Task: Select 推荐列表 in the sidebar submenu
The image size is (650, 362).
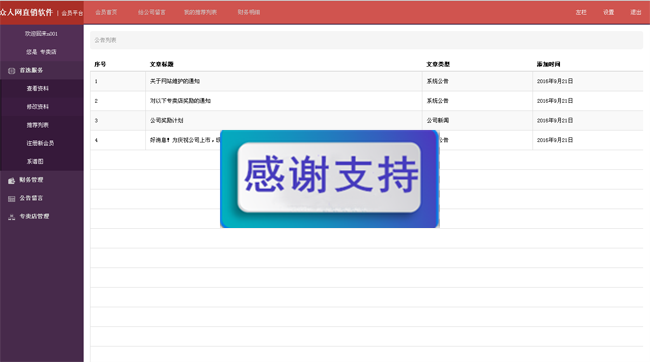Action: [x=38, y=125]
